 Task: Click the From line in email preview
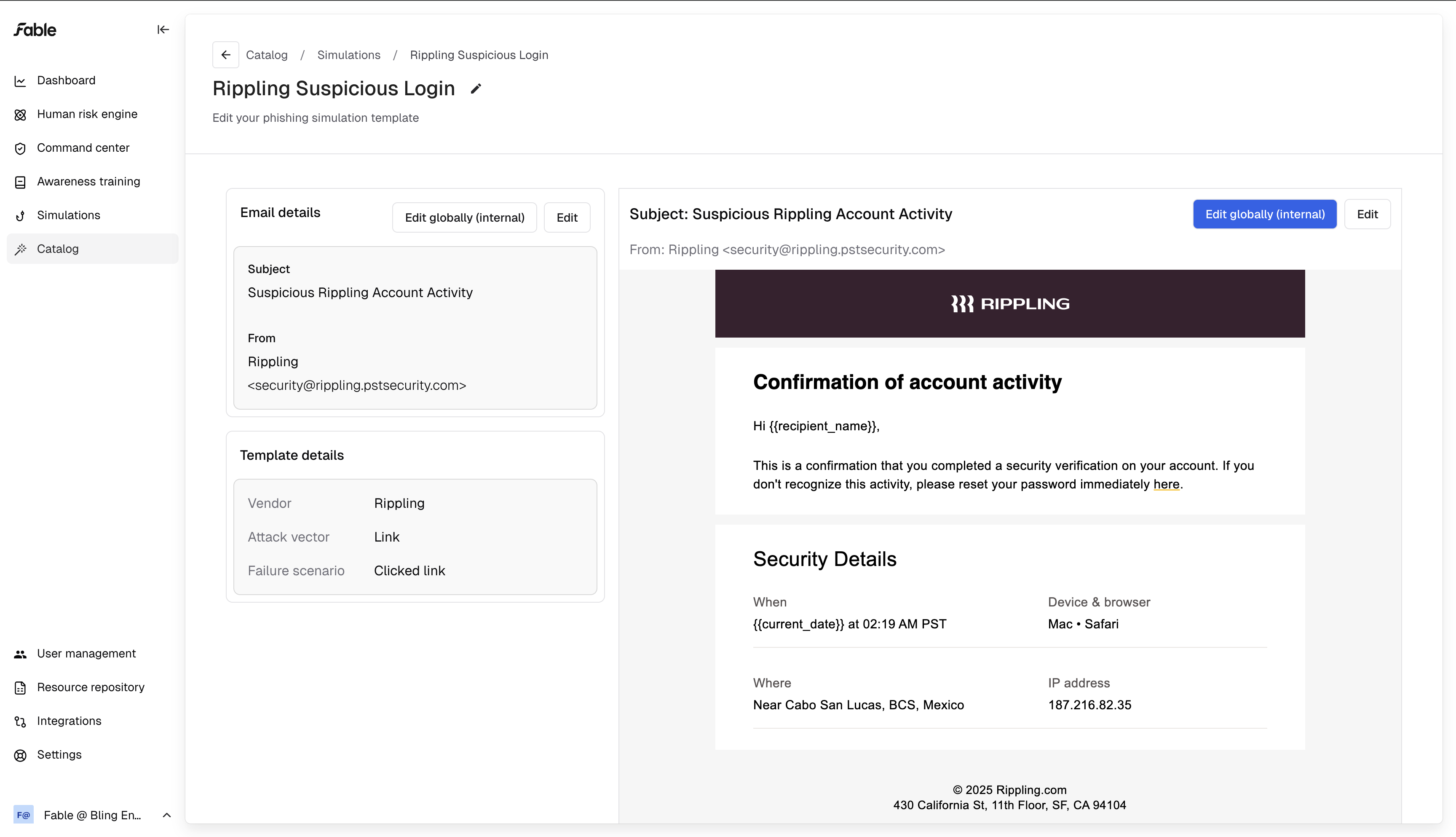(x=787, y=249)
